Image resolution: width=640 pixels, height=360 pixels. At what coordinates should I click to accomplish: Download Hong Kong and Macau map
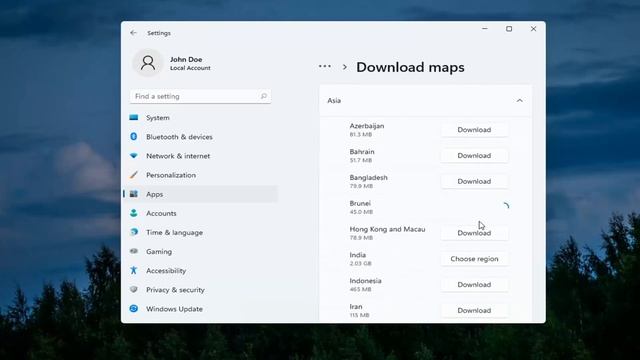474,233
